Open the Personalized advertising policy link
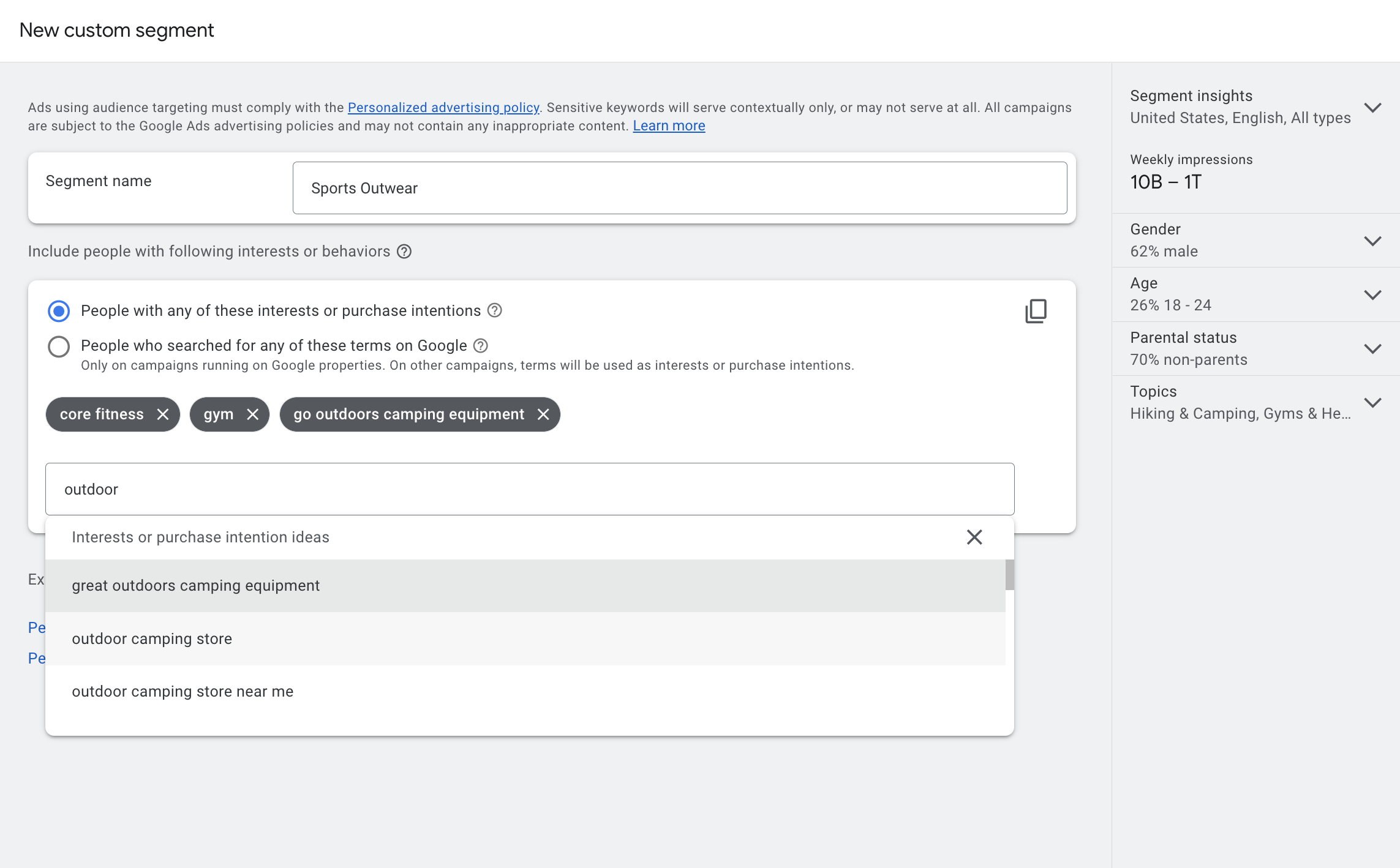 tap(443, 107)
